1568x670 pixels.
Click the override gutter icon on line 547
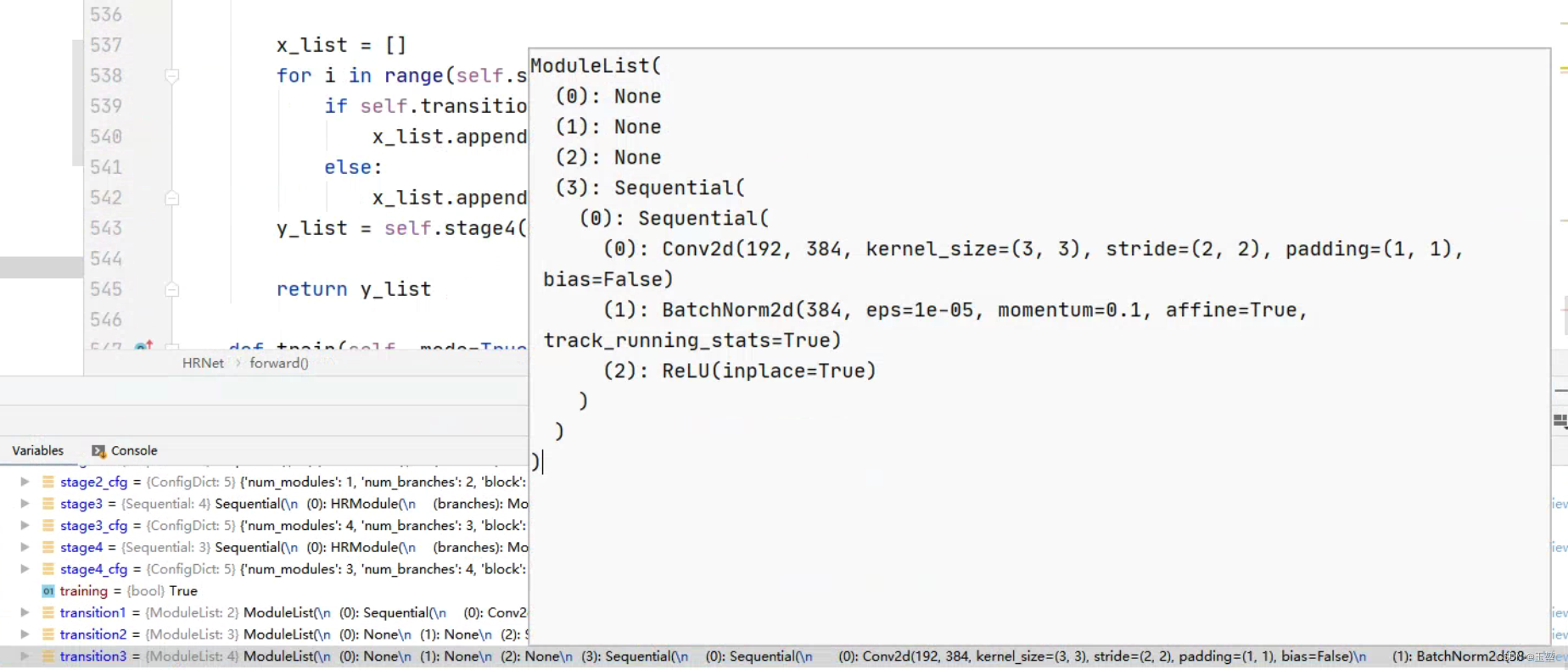(x=144, y=346)
